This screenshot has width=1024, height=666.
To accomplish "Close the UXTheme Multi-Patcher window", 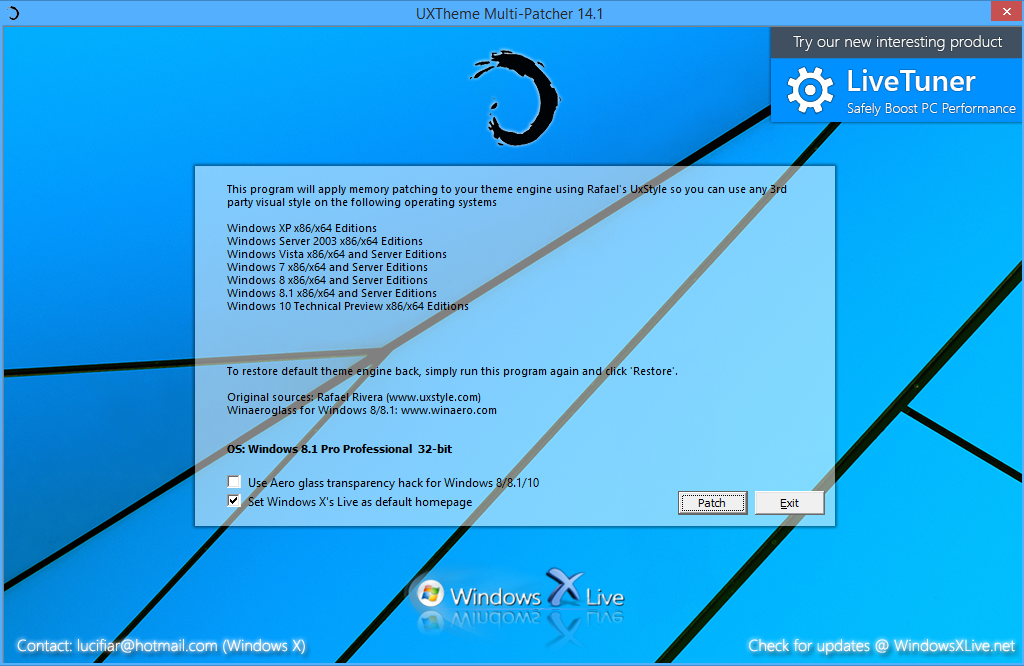I will click(x=1006, y=11).
